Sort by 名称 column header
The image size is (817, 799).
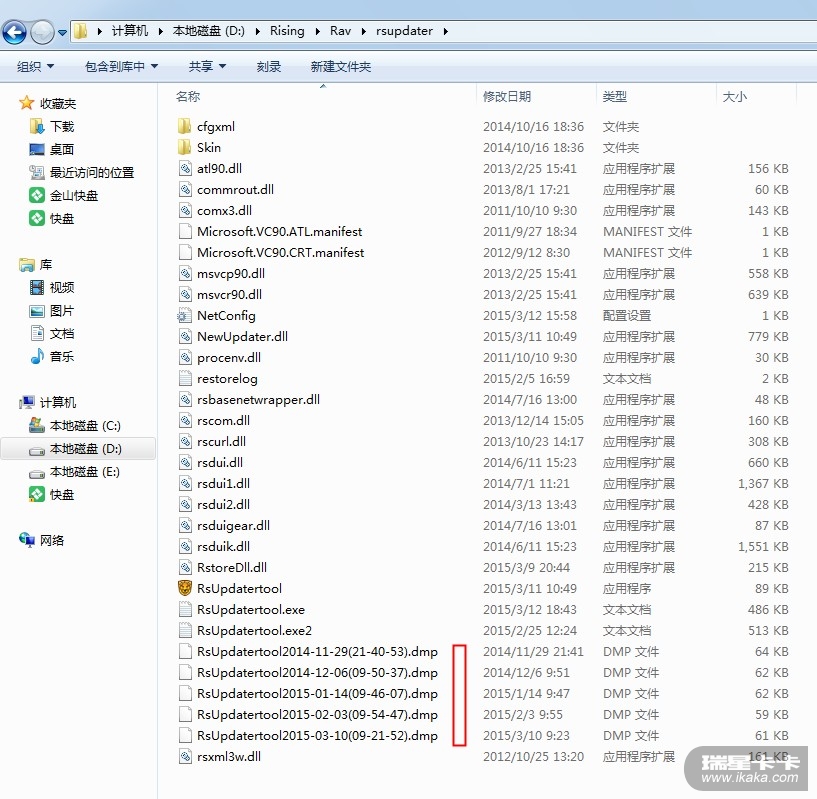coord(188,96)
